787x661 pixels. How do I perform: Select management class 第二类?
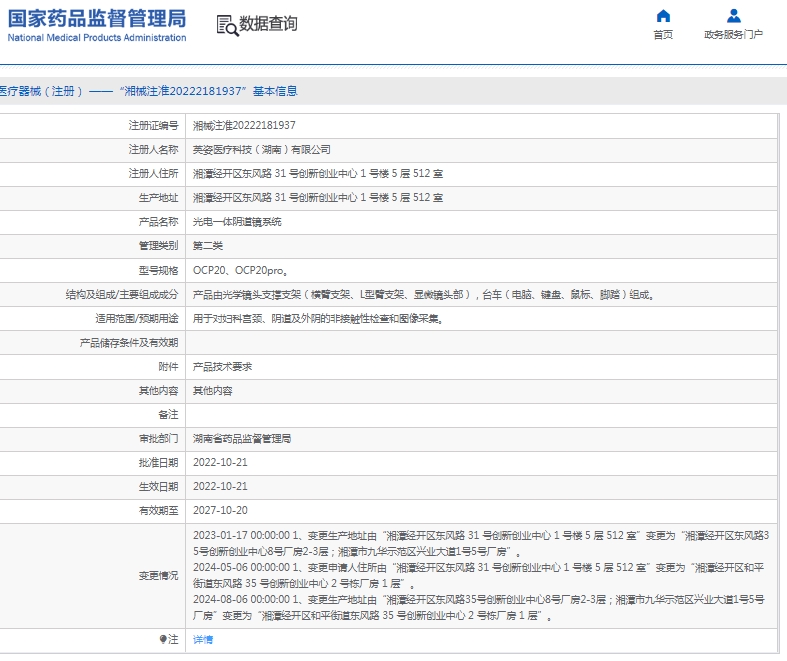point(208,246)
